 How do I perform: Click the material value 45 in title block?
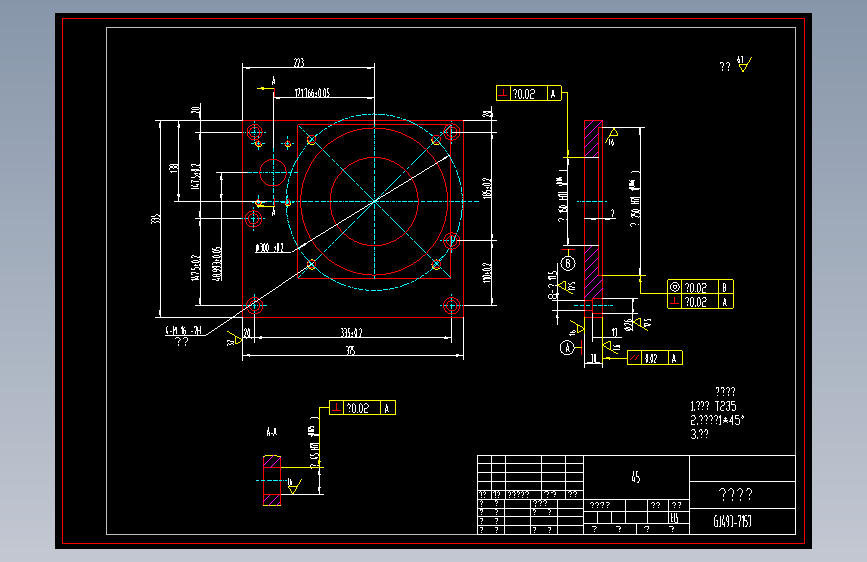636,477
